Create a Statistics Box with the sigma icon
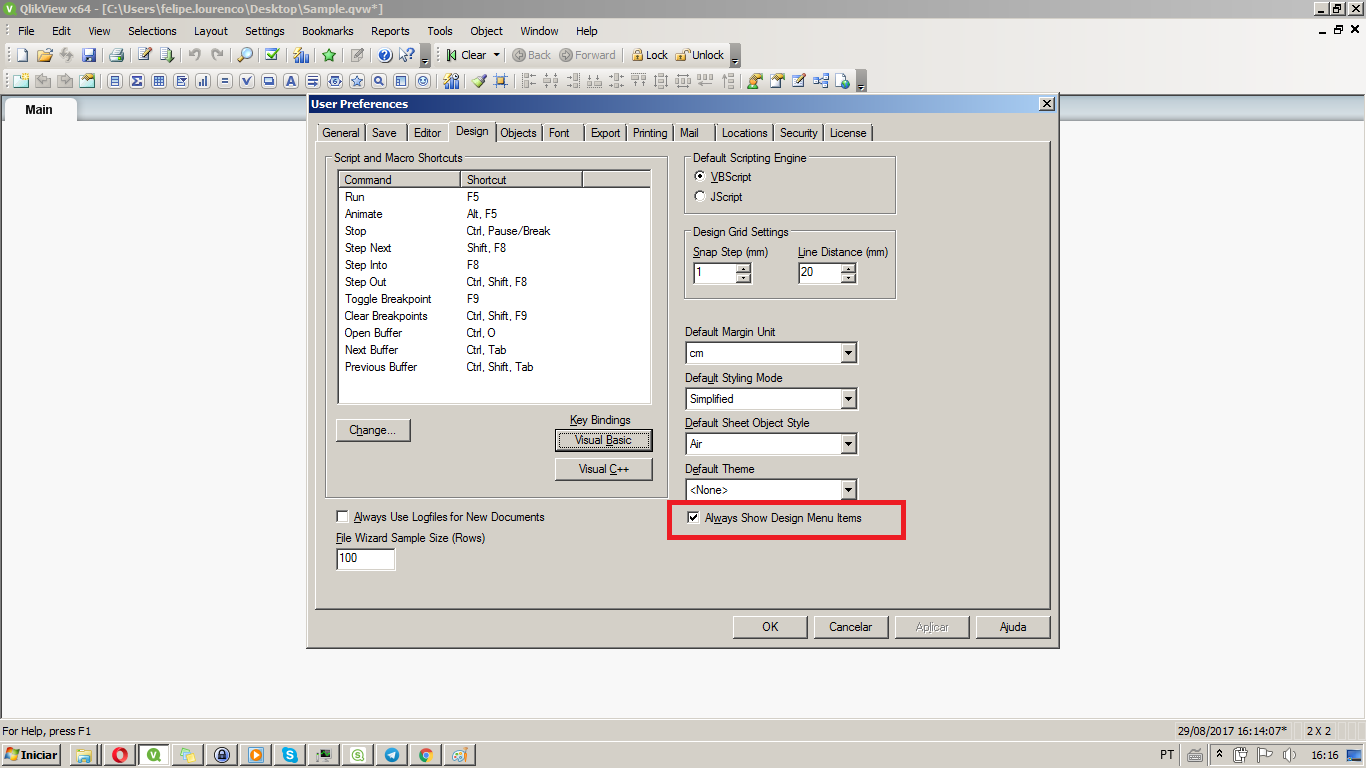Screen dimensions: 1366x768 coord(136,81)
